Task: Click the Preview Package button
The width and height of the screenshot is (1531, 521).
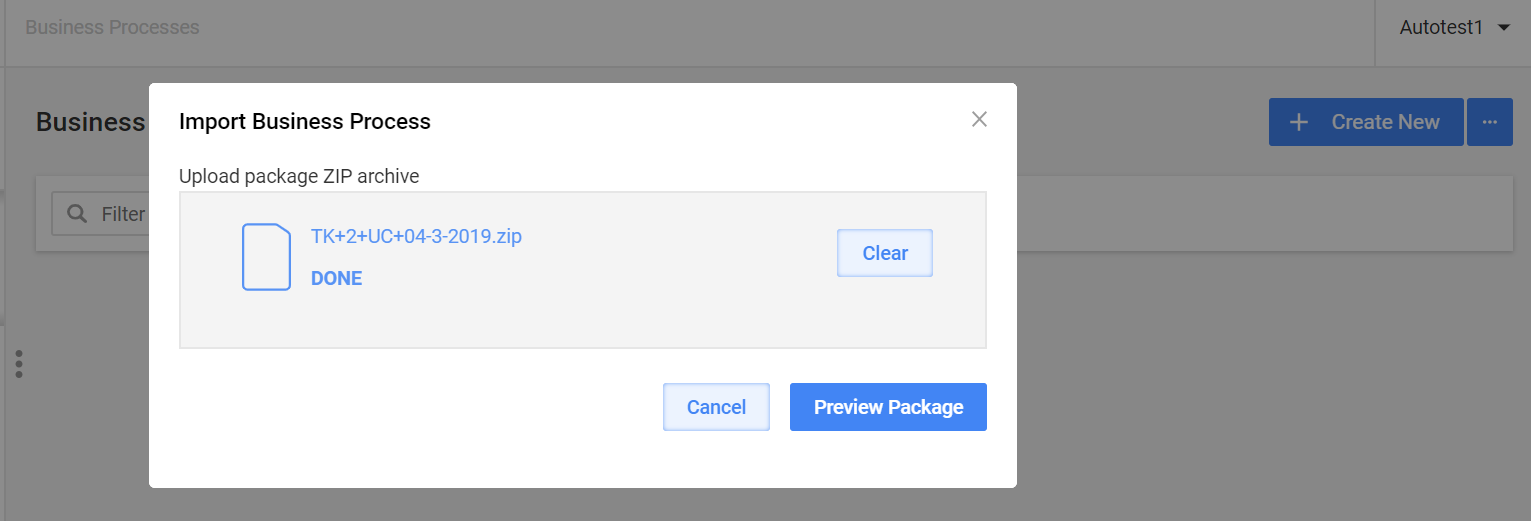Action: [888, 407]
